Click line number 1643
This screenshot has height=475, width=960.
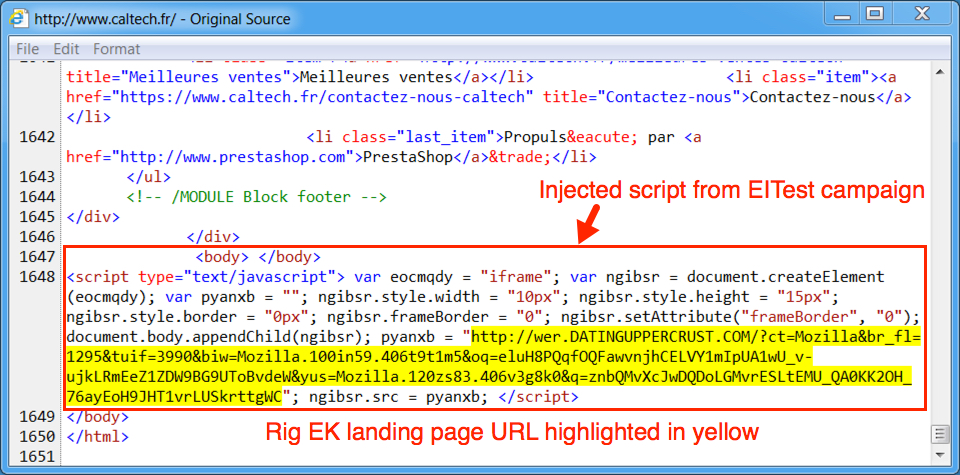pos(35,177)
